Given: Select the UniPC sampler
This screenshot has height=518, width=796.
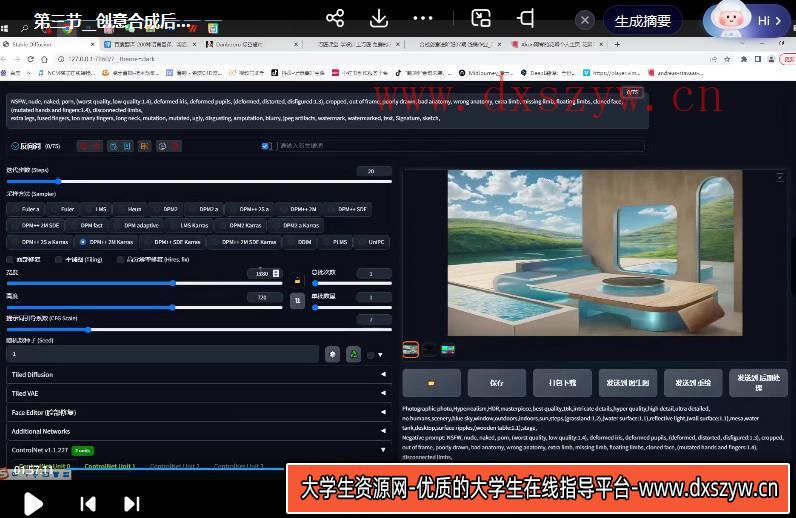Looking at the screenshot, I should [372, 242].
